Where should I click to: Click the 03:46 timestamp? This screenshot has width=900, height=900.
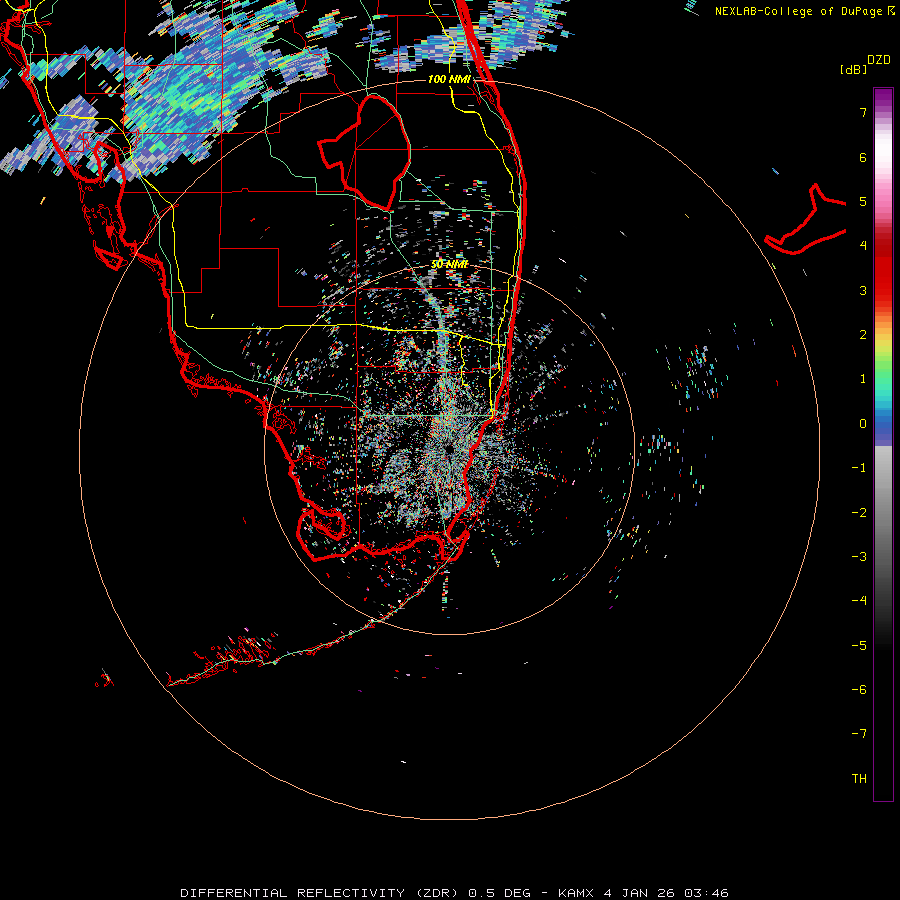tap(707, 893)
